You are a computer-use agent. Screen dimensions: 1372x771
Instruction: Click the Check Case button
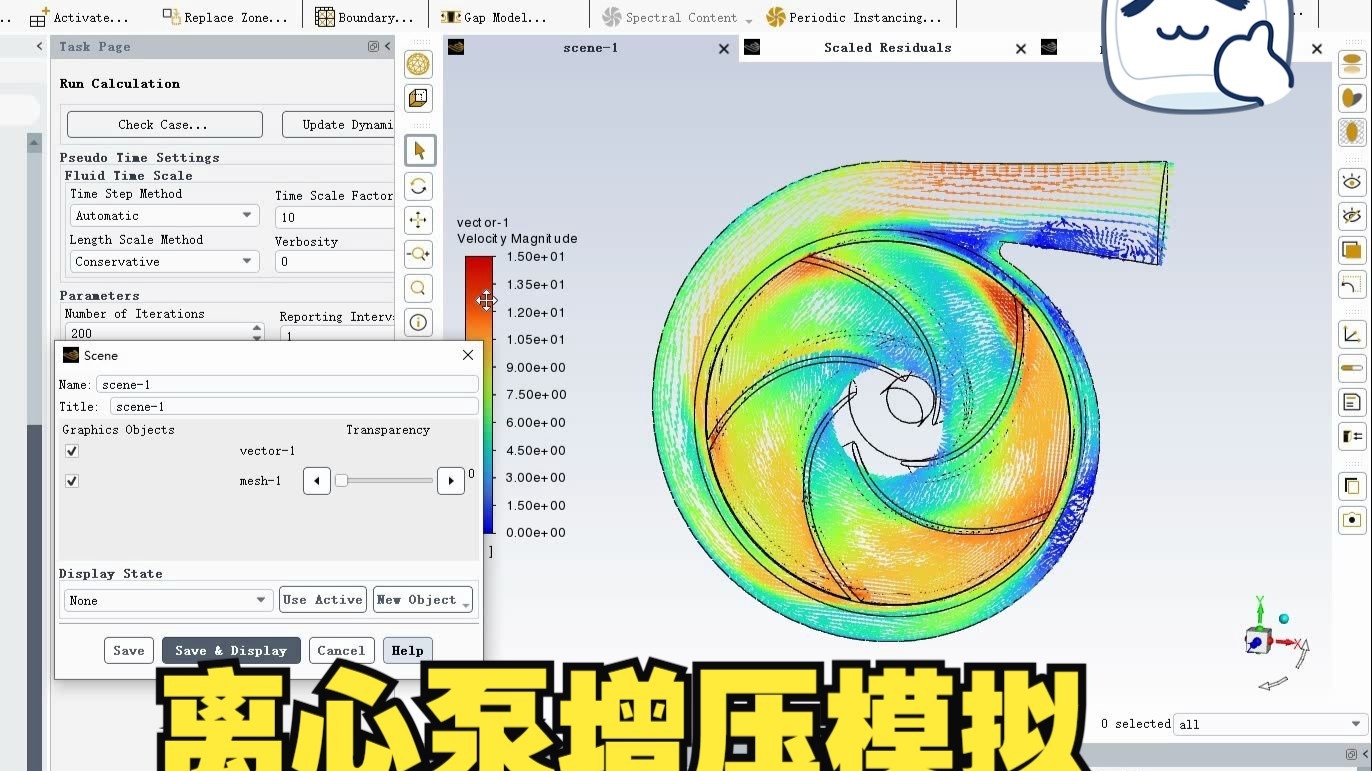pos(164,124)
